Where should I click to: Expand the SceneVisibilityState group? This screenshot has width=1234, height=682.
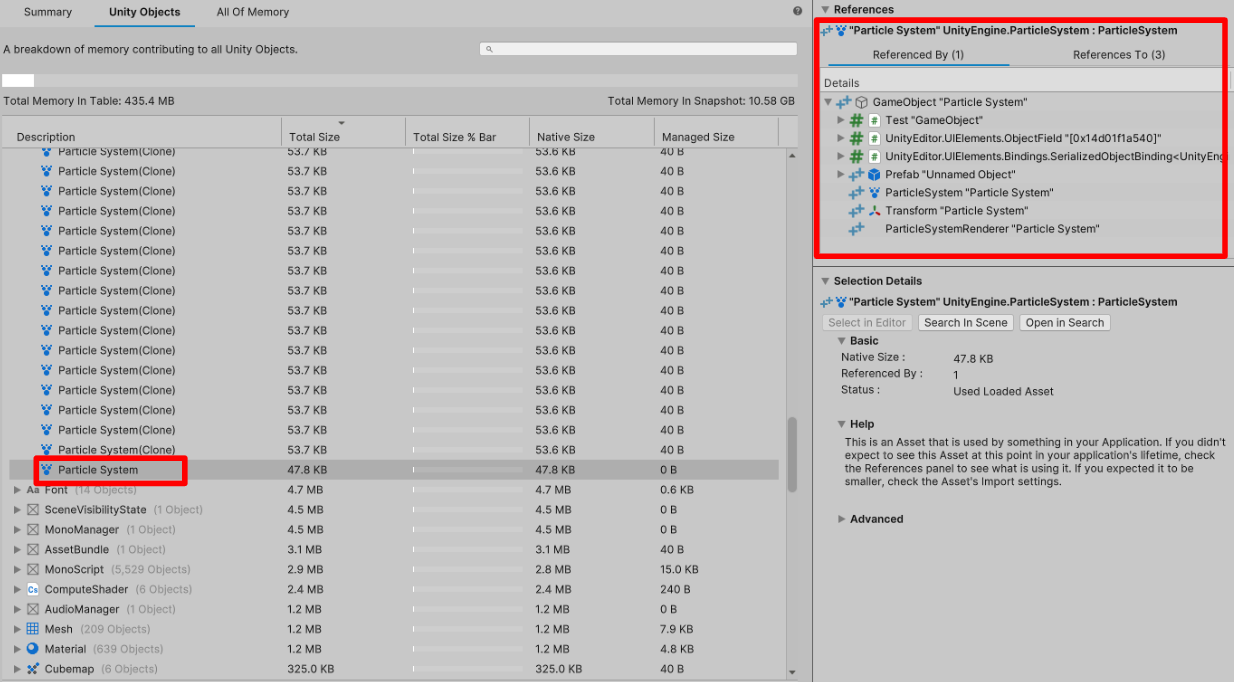(17, 510)
